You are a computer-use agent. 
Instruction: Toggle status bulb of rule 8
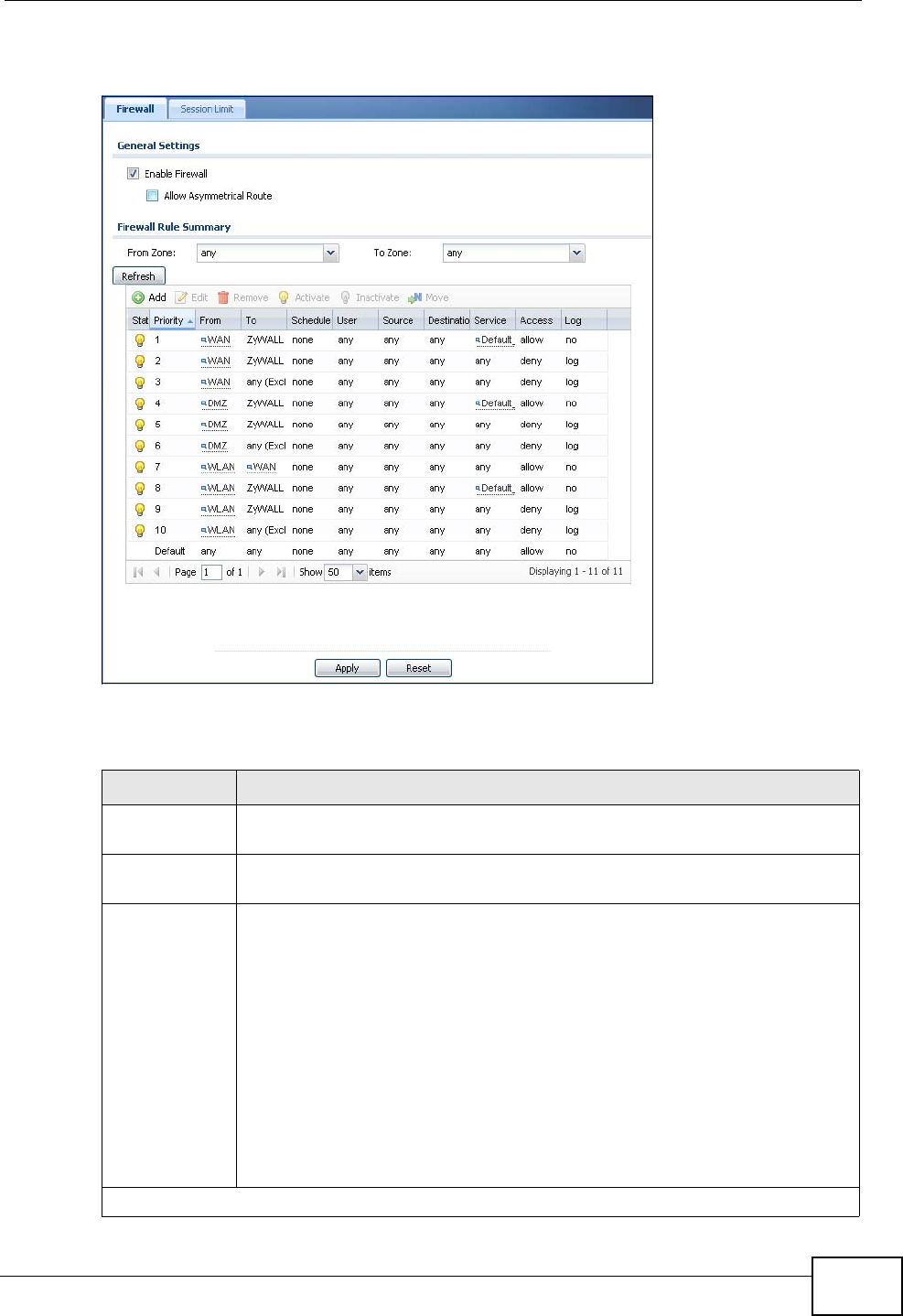[140, 488]
